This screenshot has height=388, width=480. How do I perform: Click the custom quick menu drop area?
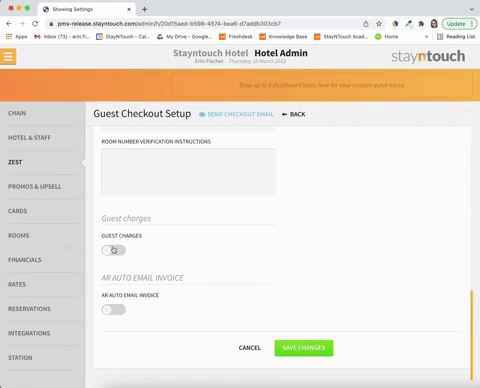(x=321, y=85)
